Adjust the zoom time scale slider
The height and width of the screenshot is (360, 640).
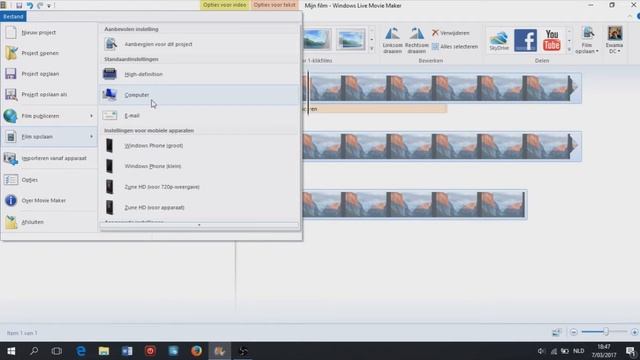click(x=606, y=332)
